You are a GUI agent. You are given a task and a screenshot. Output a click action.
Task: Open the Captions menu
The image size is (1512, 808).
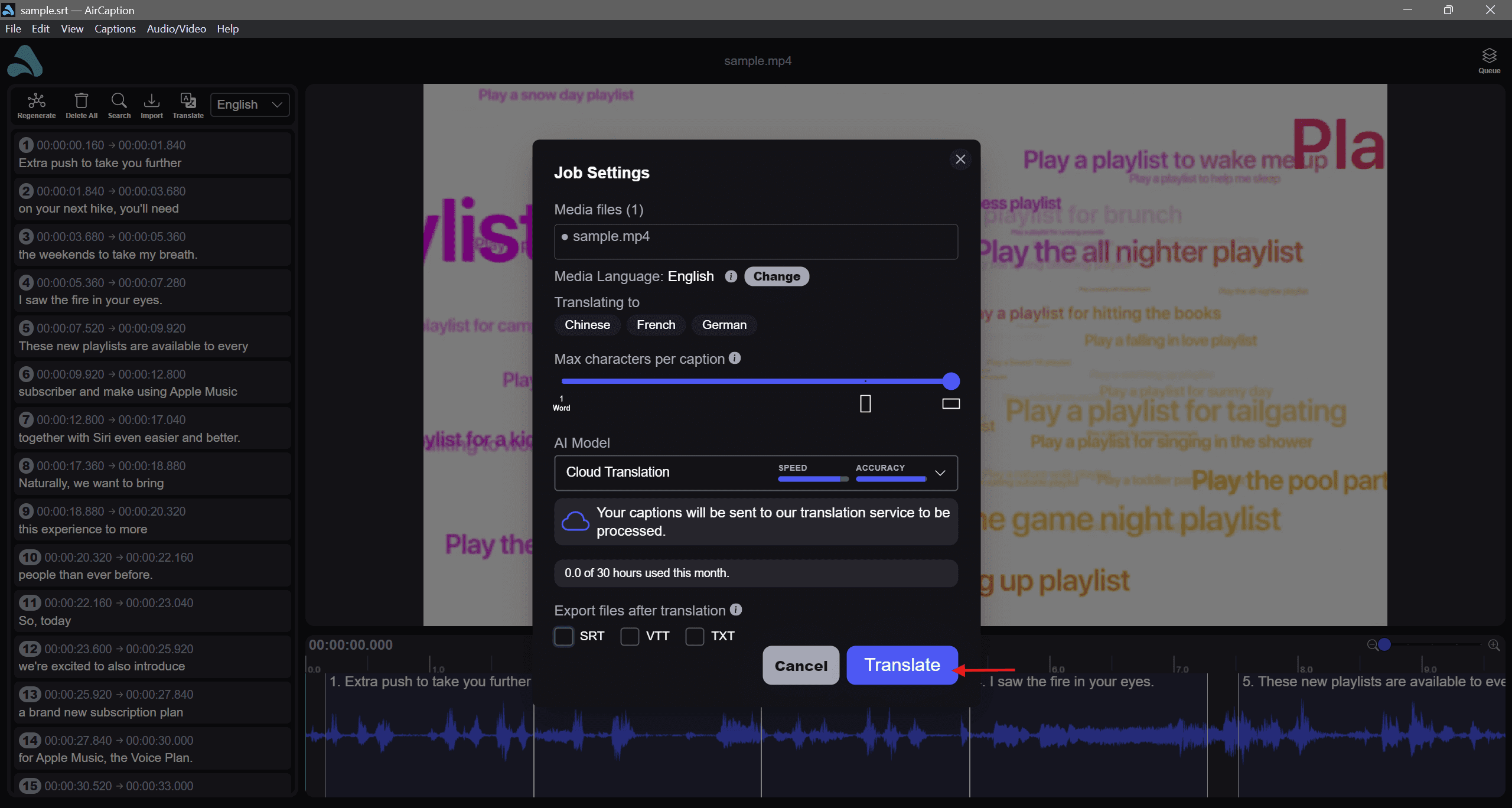115,29
